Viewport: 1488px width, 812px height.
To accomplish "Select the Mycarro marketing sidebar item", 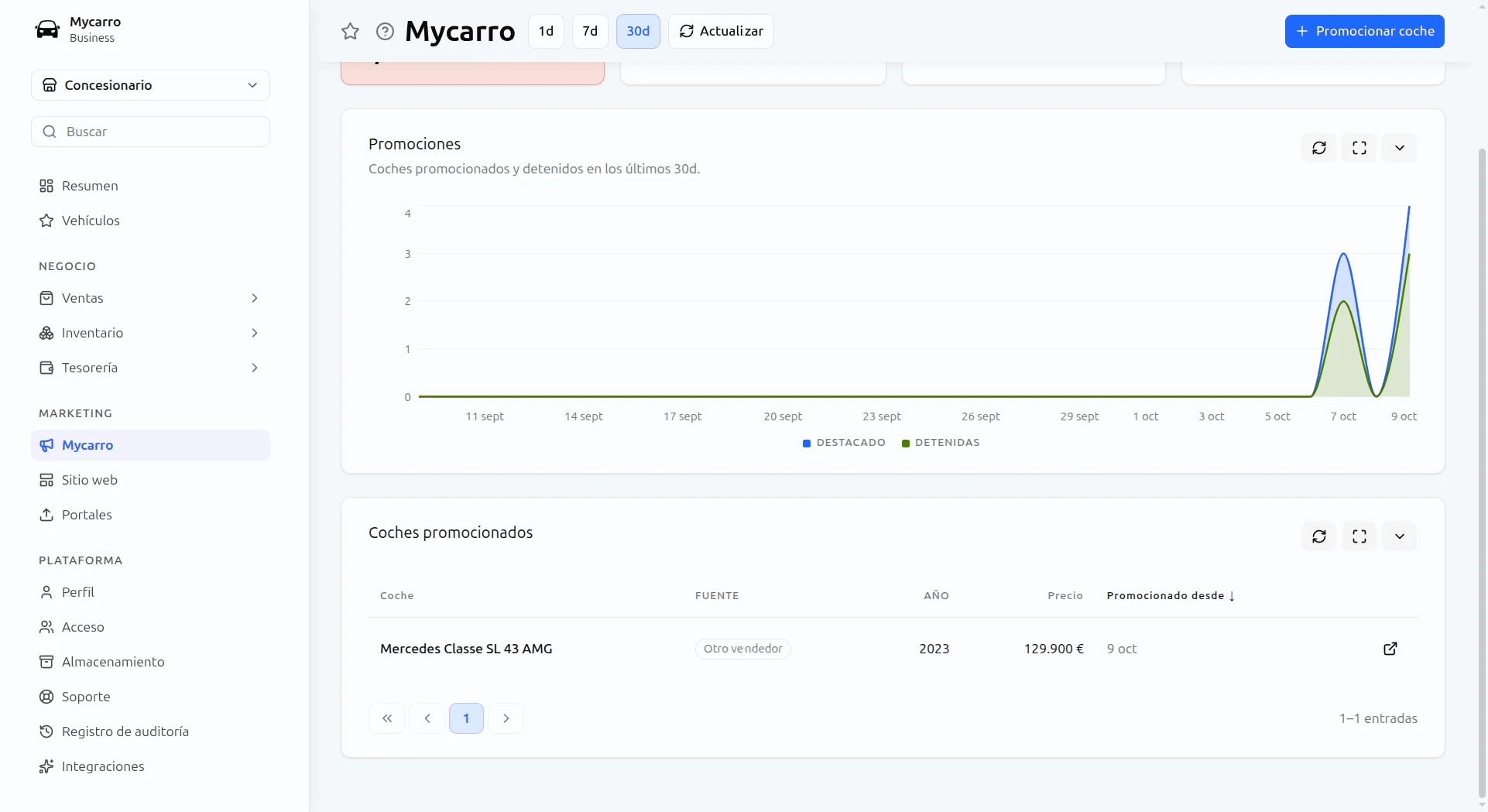I will [150, 445].
